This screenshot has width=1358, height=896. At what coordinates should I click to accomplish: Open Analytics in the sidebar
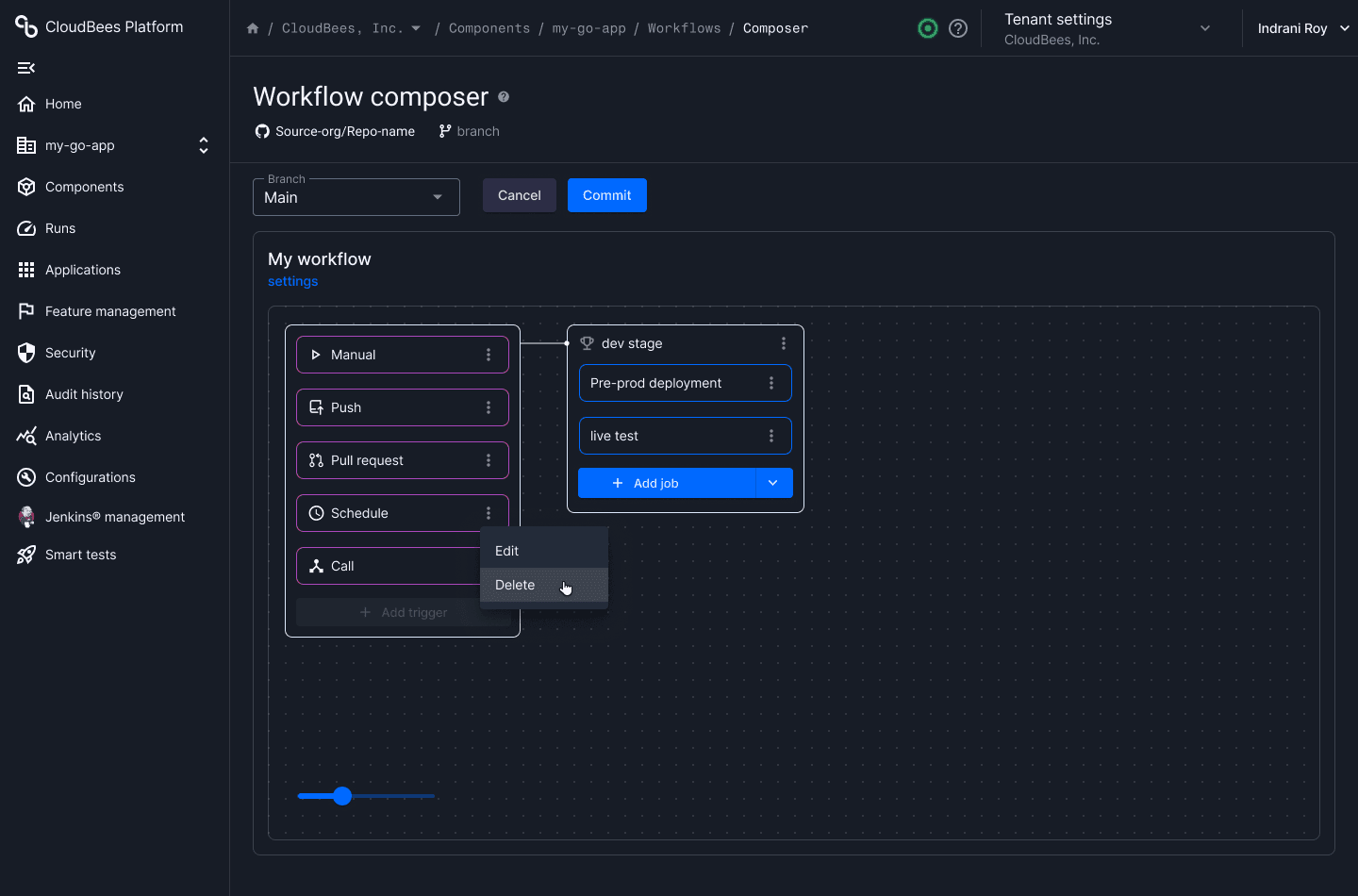(73, 436)
